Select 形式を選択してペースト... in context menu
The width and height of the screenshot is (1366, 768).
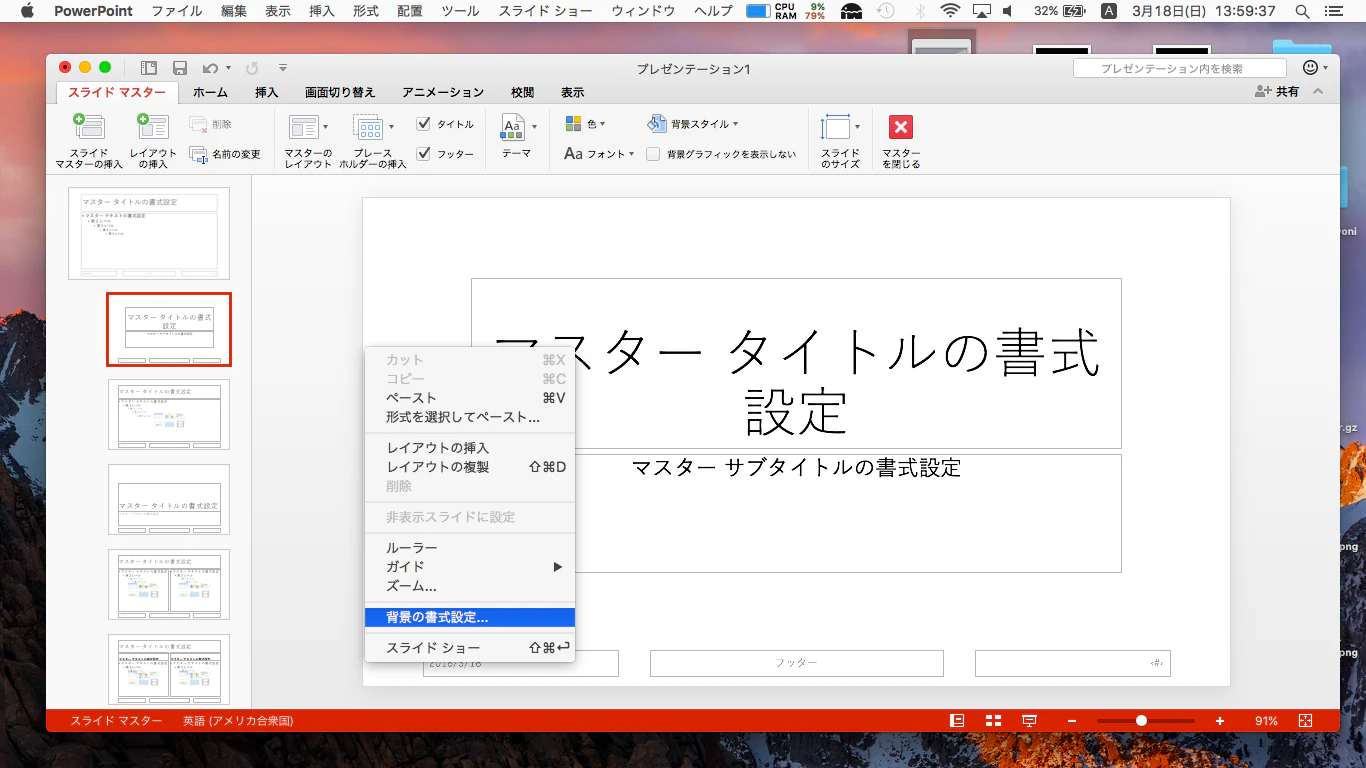470,417
